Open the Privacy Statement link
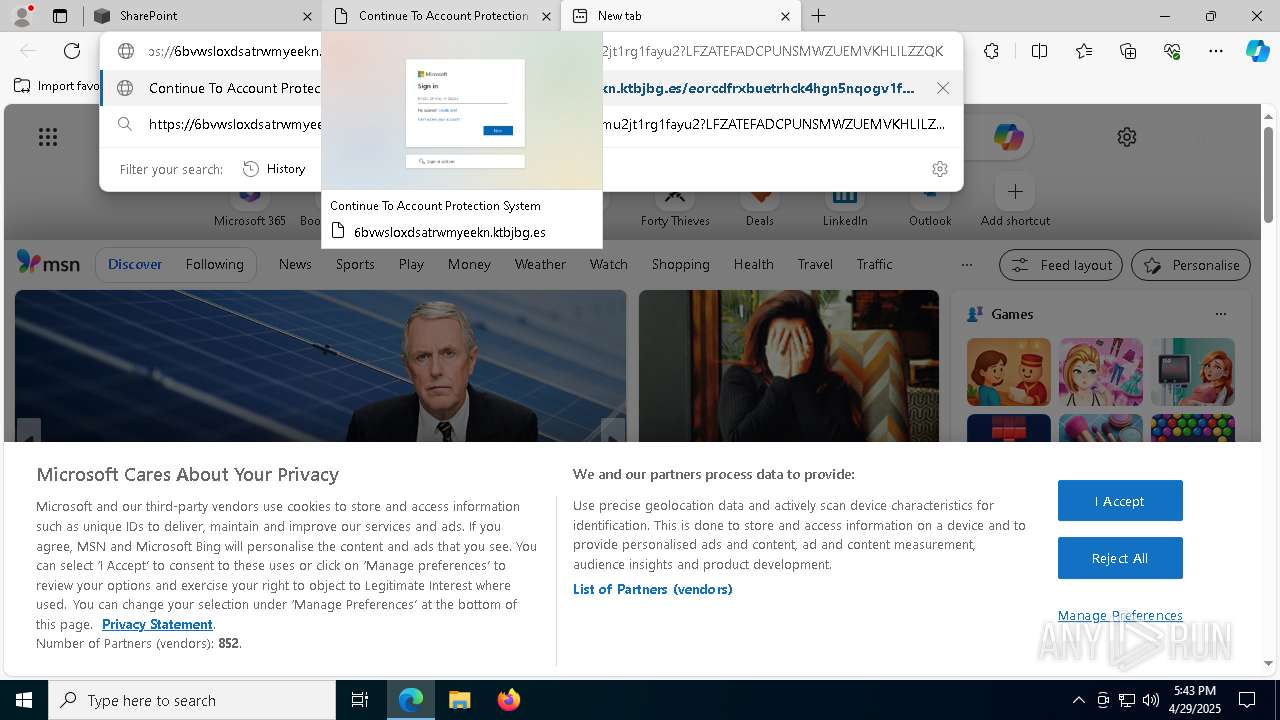This screenshot has height=720, width=1280. point(157,624)
